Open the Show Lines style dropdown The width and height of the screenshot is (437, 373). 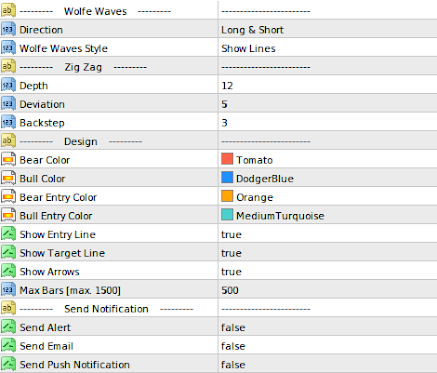(x=328, y=48)
